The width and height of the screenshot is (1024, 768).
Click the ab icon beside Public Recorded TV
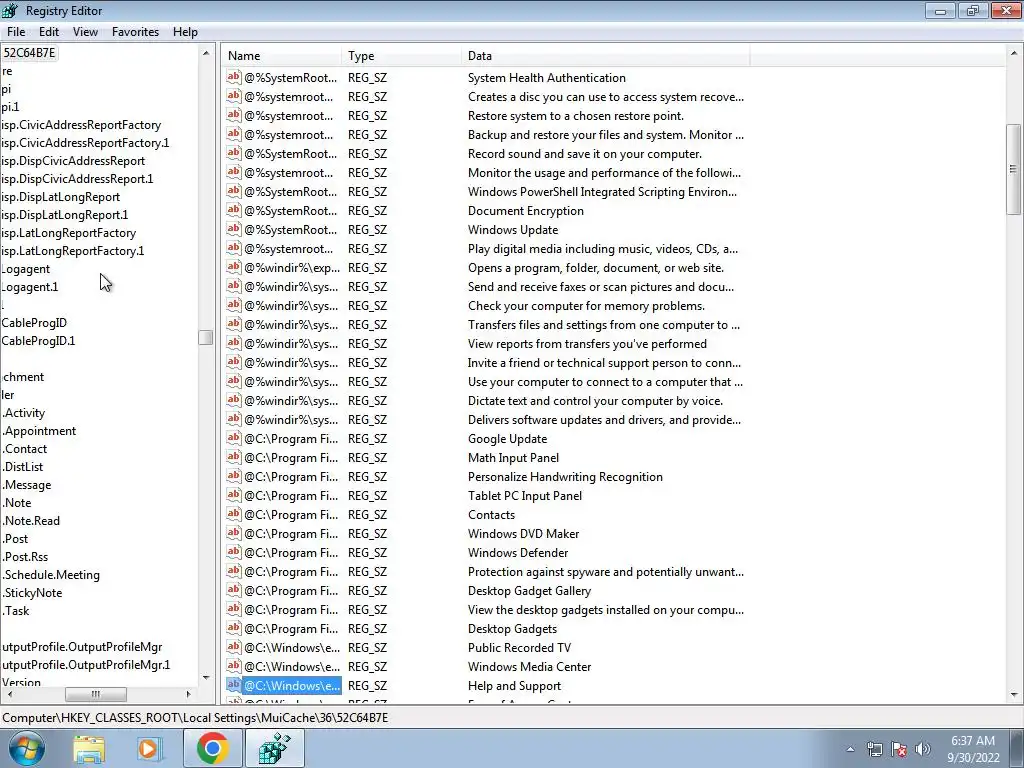234,647
